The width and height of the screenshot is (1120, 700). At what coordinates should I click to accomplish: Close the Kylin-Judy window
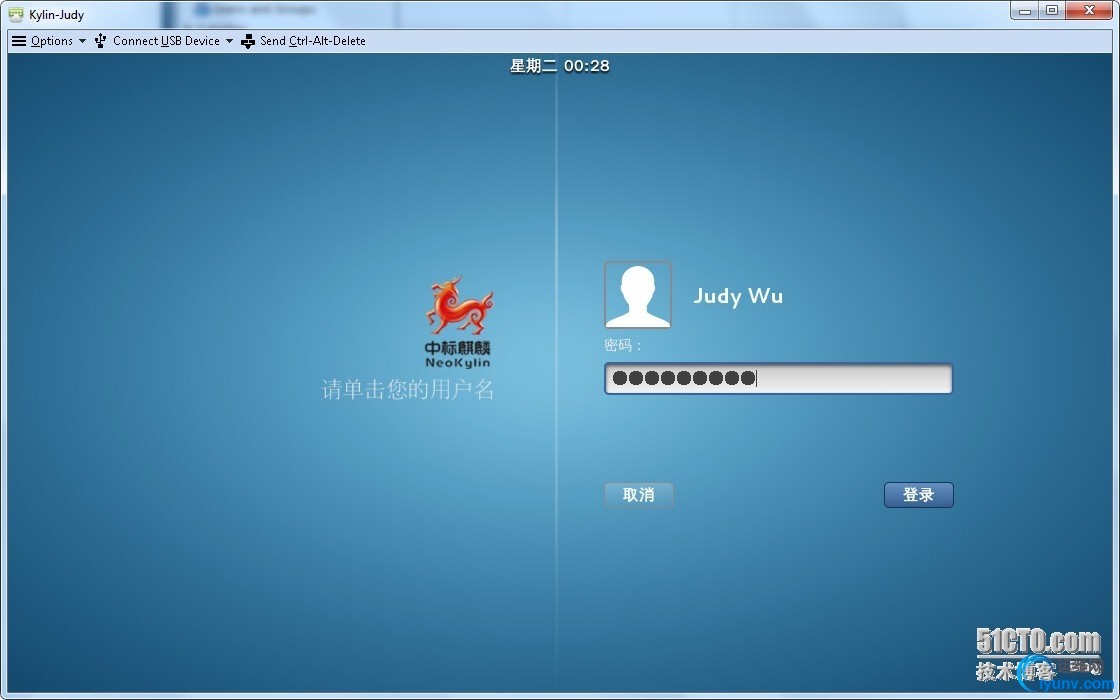(1089, 10)
